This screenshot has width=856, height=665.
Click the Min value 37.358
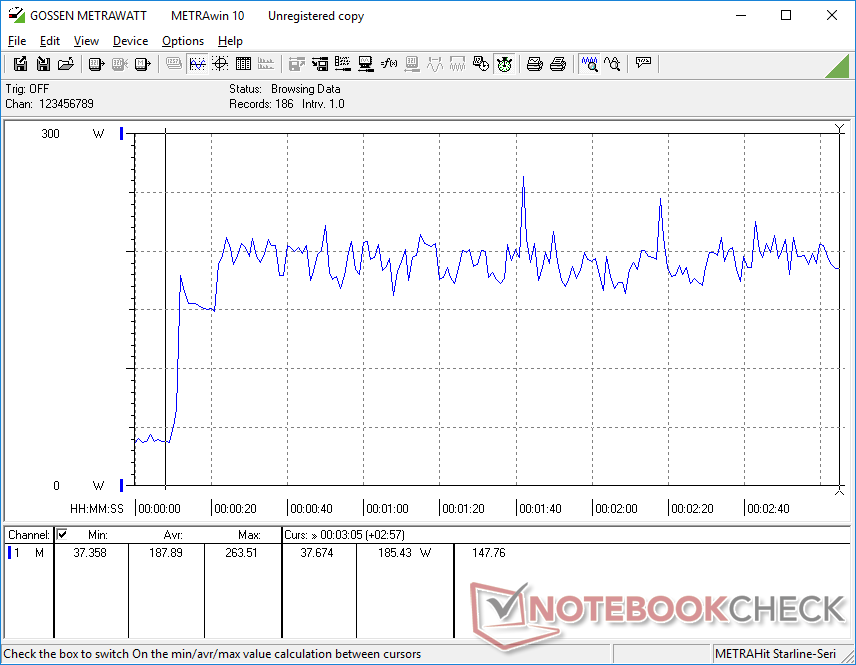90,553
